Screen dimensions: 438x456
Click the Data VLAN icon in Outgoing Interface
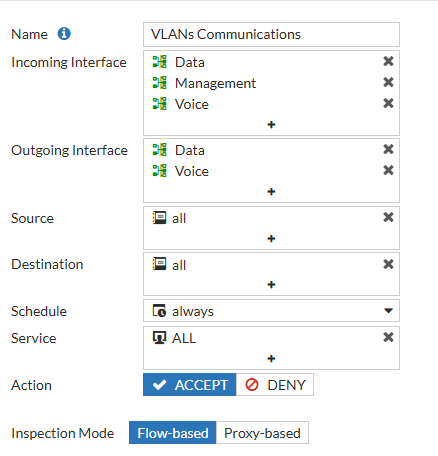coord(159,150)
